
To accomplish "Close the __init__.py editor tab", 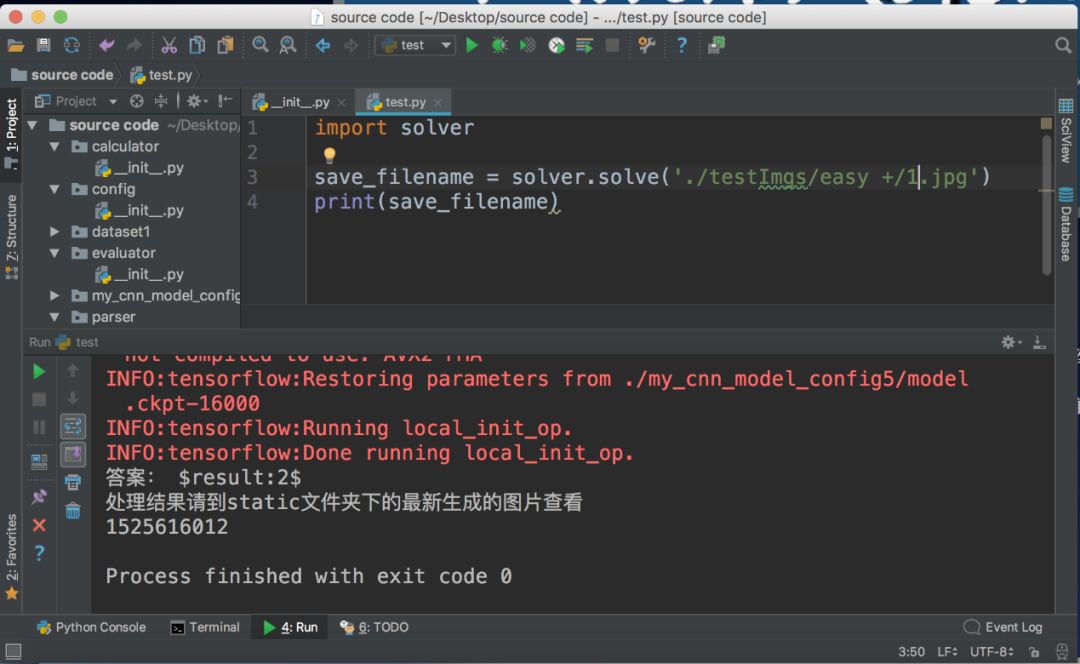I will [x=341, y=103].
